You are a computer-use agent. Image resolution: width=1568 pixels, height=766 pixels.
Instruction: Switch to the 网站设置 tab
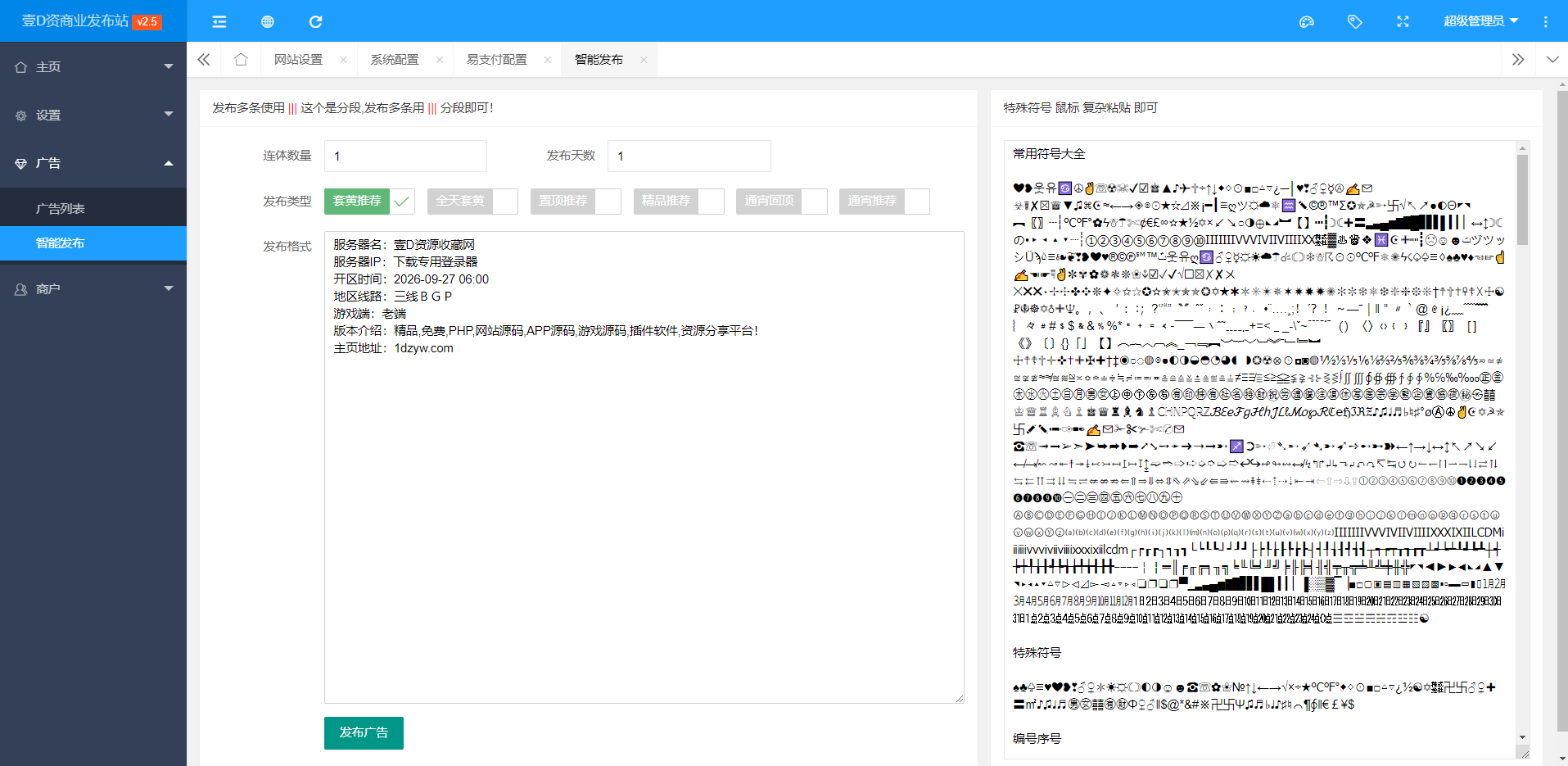click(x=298, y=60)
